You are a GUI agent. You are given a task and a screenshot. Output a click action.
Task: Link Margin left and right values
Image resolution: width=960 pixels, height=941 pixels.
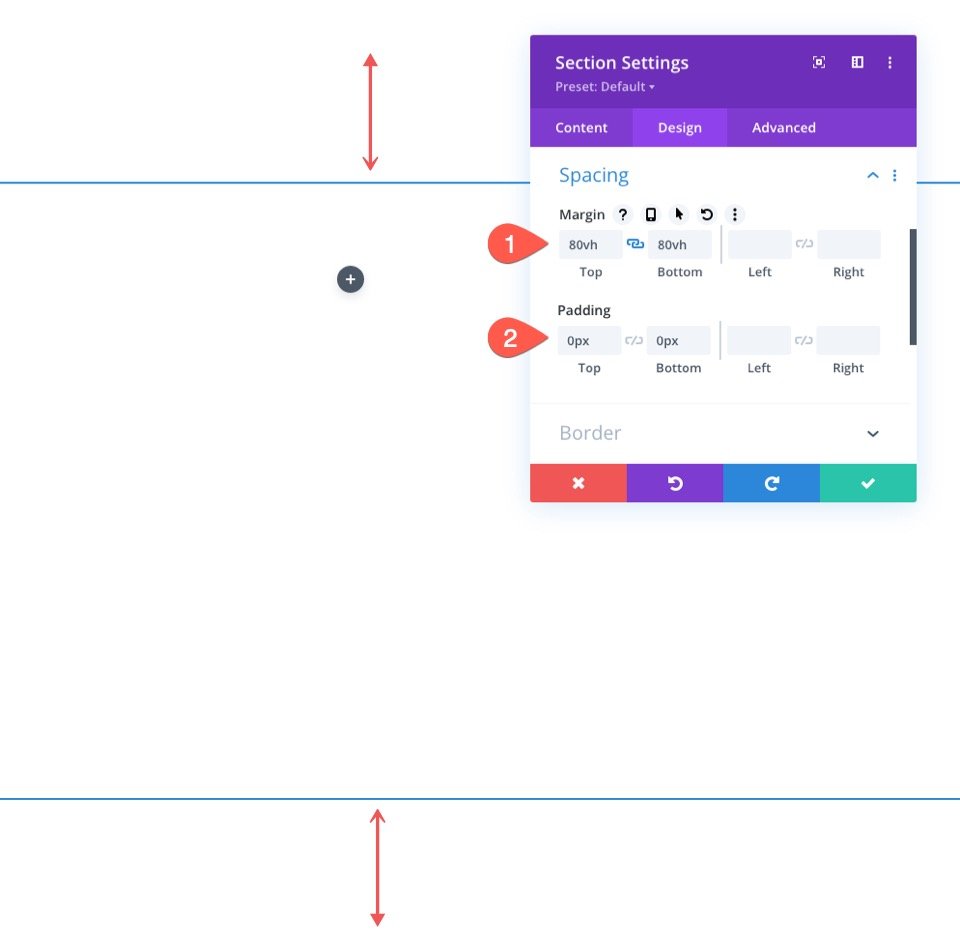click(804, 244)
